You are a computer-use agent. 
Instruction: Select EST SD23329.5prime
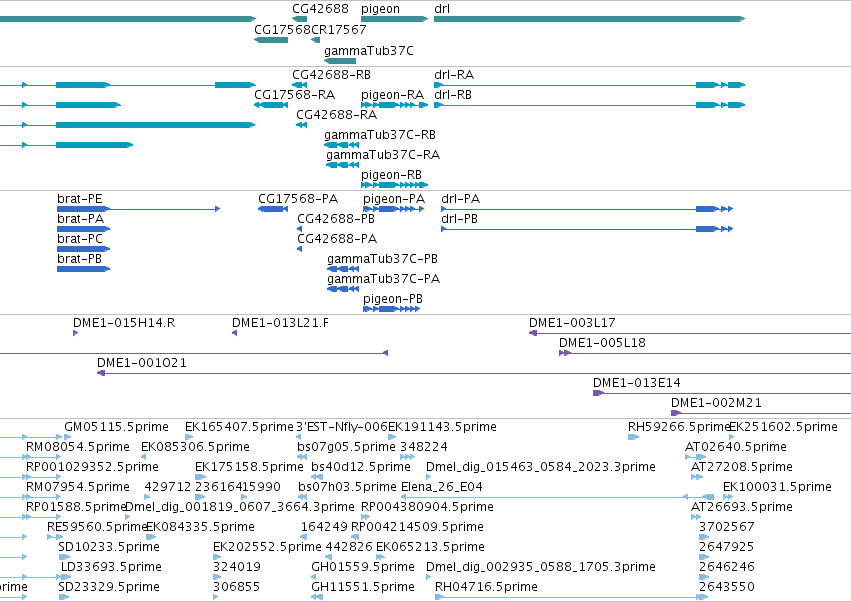109,588
